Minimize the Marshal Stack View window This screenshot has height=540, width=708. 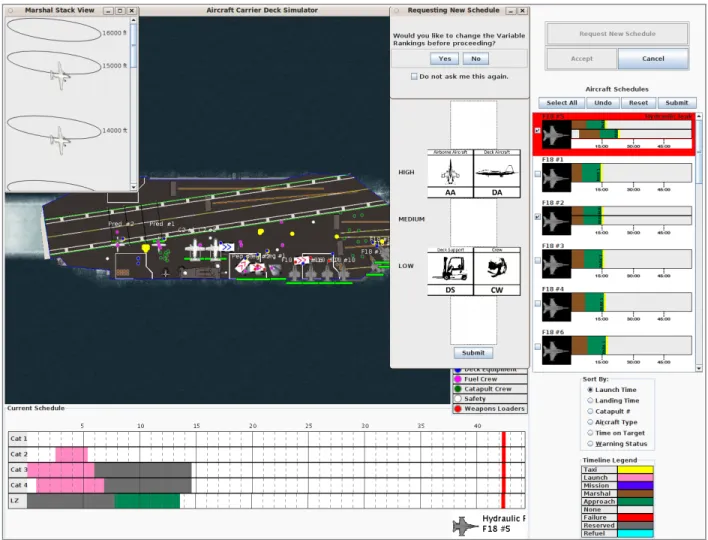click(108, 10)
